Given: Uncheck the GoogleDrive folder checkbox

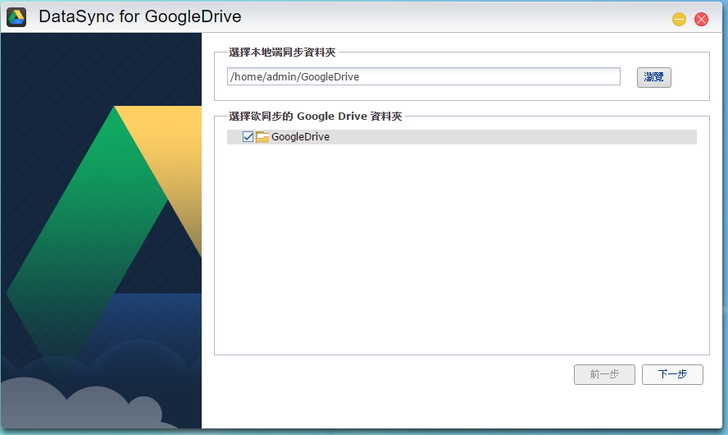Looking at the screenshot, I should click(248, 136).
